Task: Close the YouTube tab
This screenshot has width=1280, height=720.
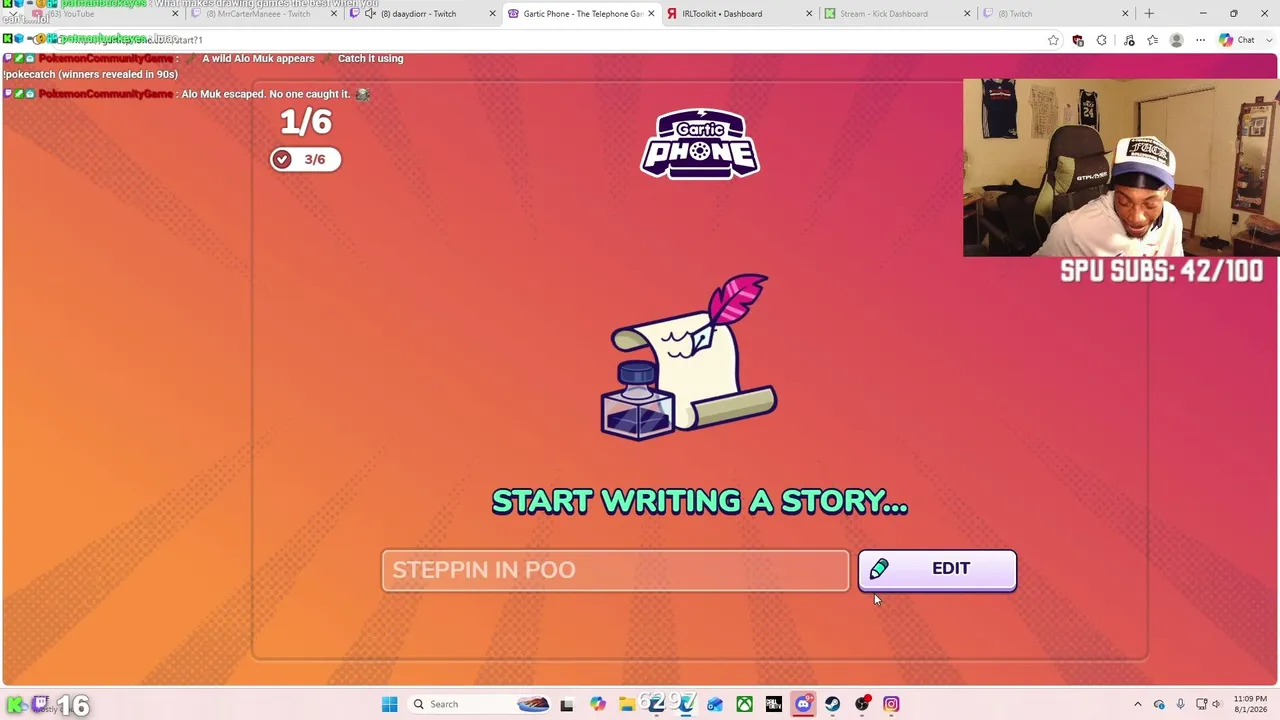Action: (175, 14)
